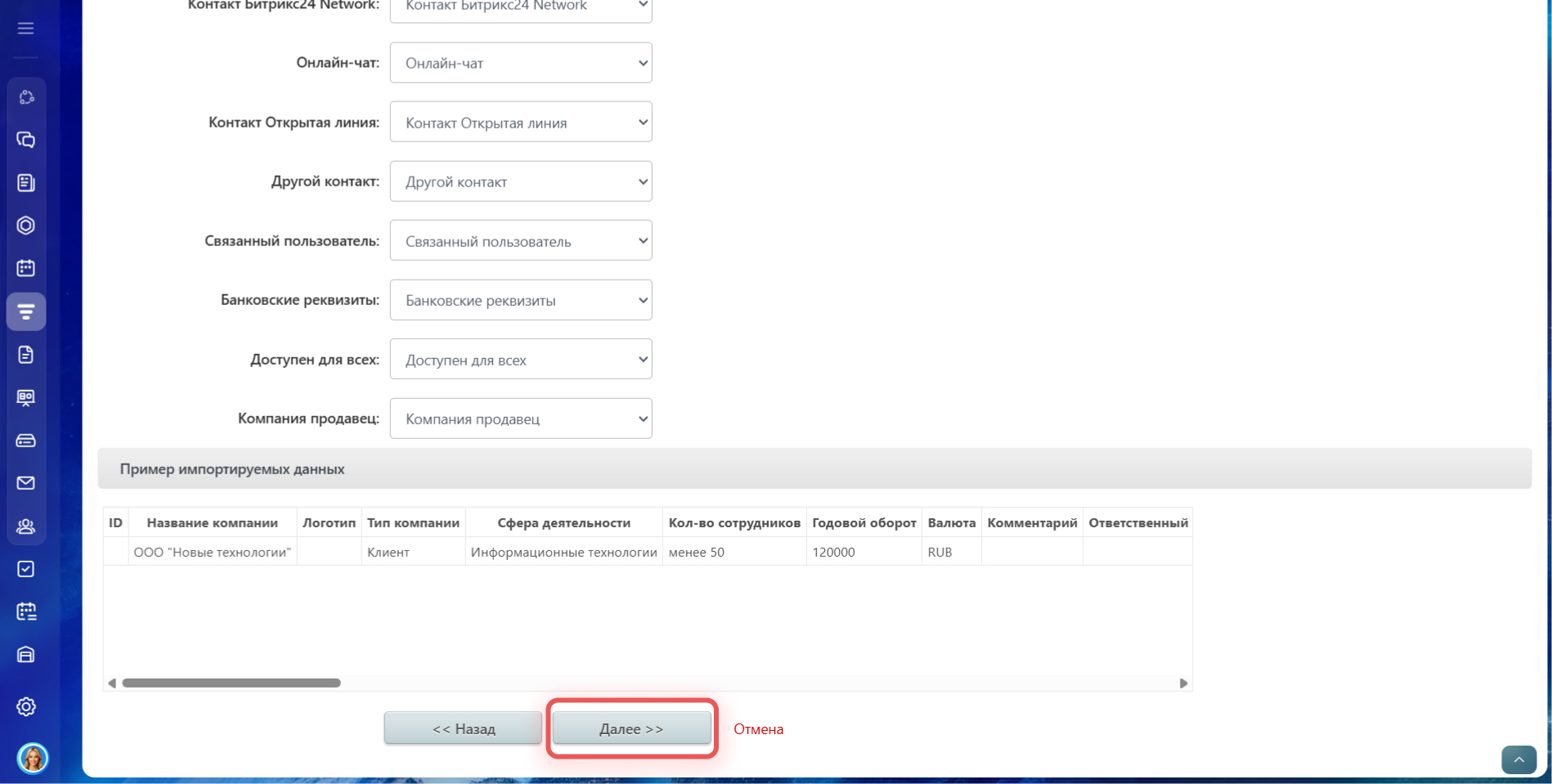1552x784 pixels.
Task: Open the mail envelope icon in sidebar
Action: [26, 483]
